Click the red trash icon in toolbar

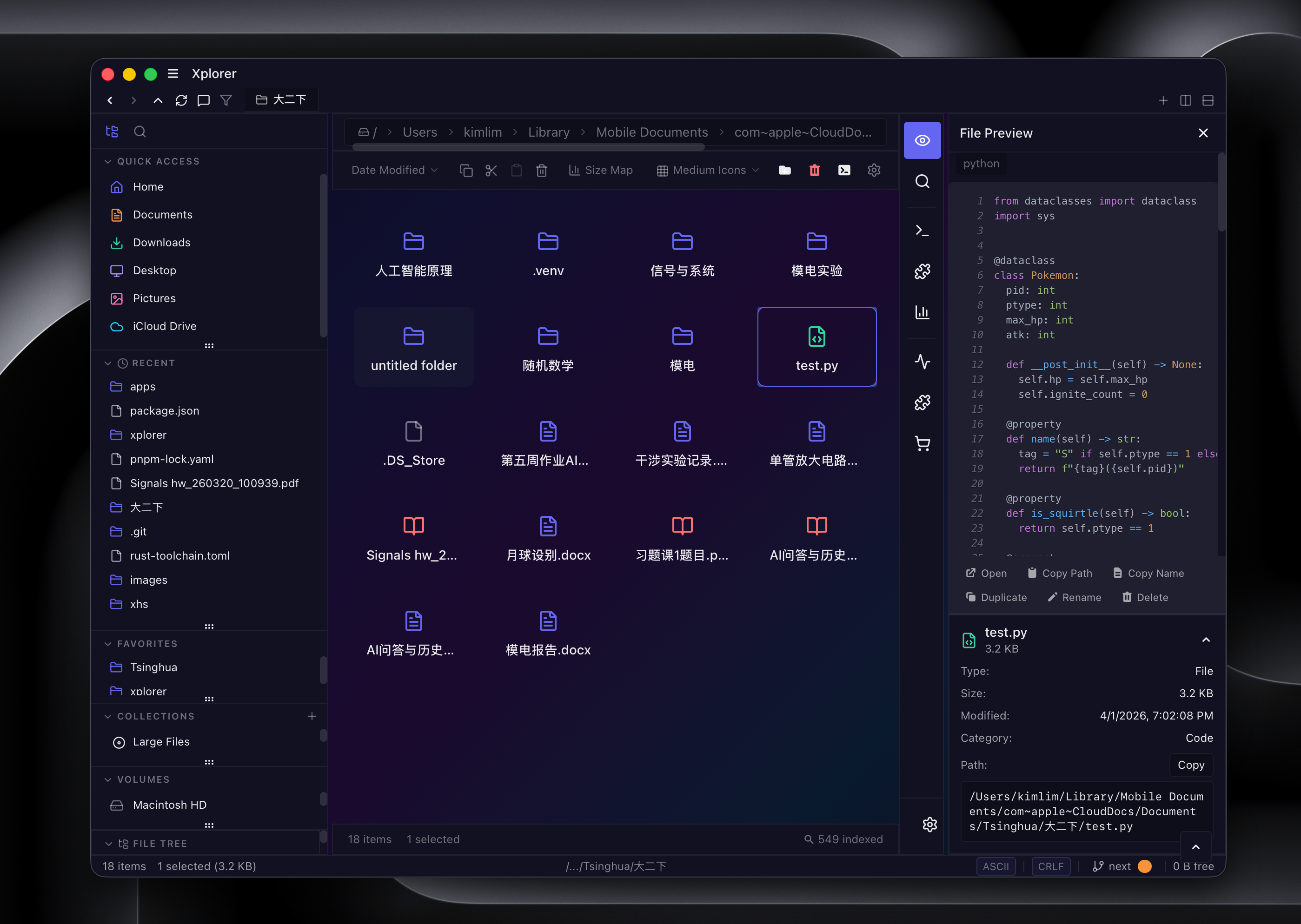click(815, 170)
